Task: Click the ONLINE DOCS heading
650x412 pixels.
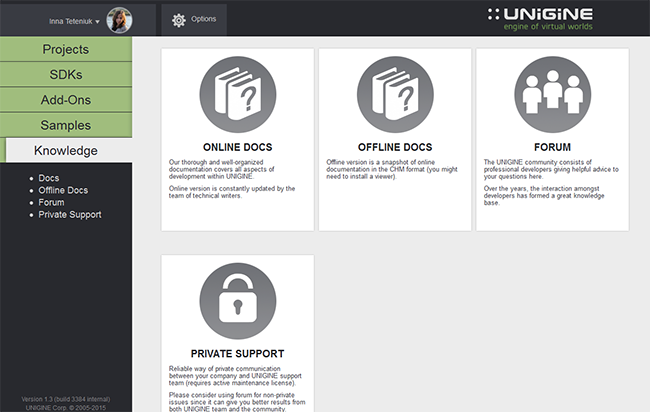Action: point(238,147)
